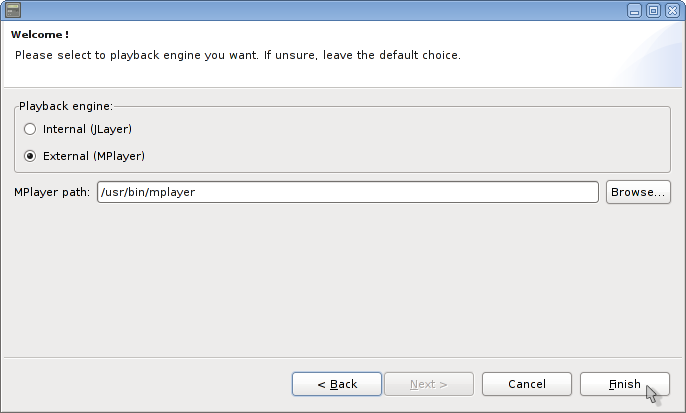Click the "MPlayer path:" label
This screenshot has width=686, height=413.
pos(53,191)
